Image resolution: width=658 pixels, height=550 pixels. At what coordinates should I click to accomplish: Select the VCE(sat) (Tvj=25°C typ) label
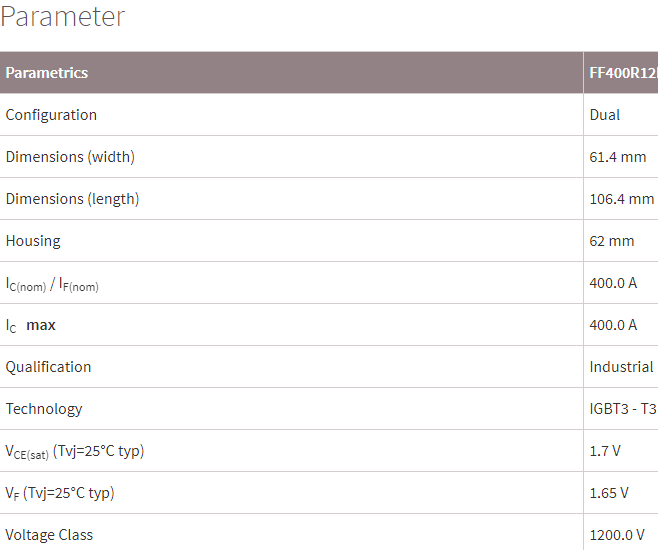coord(75,452)
